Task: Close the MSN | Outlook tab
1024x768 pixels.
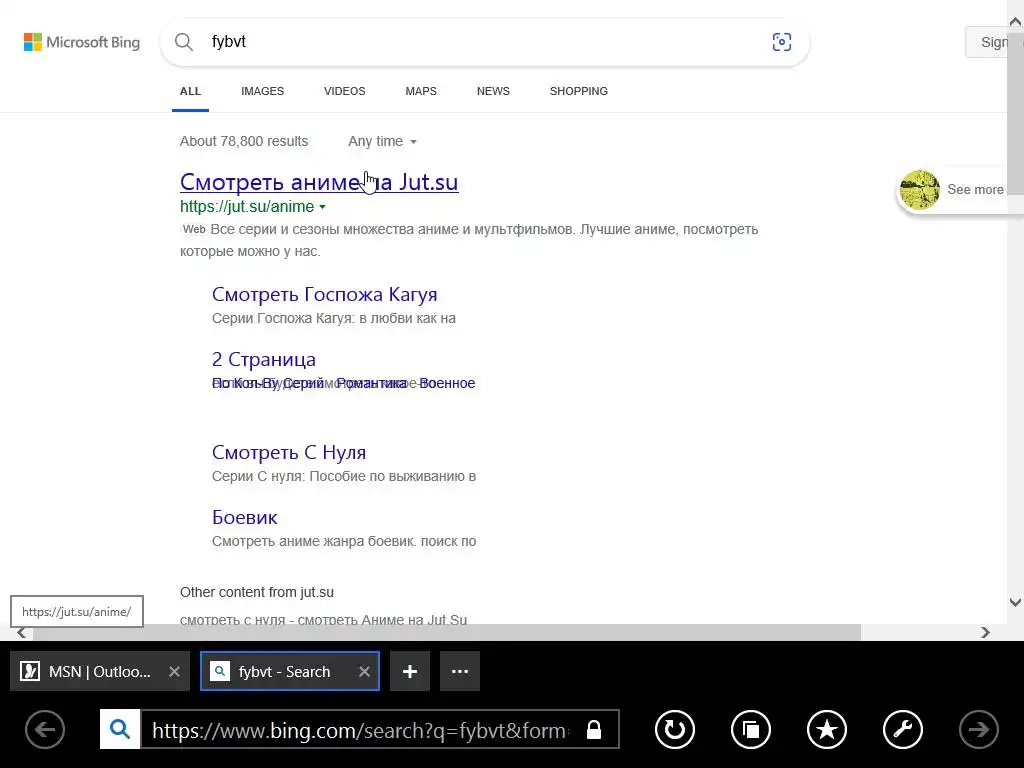Action: (174, 671)
